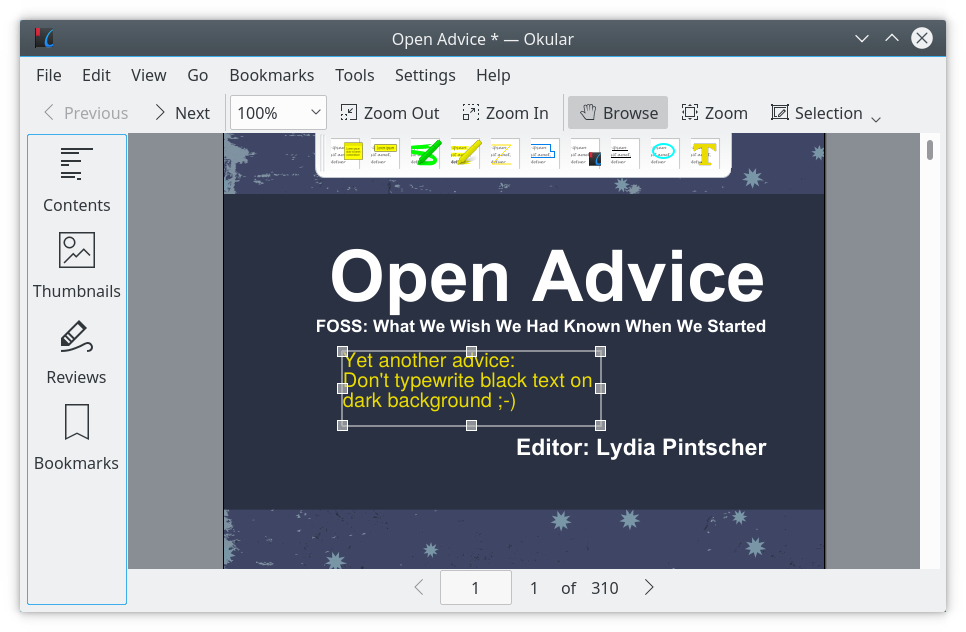Click the Next page button
Viewport: 966px width, 632px height.
181,113
